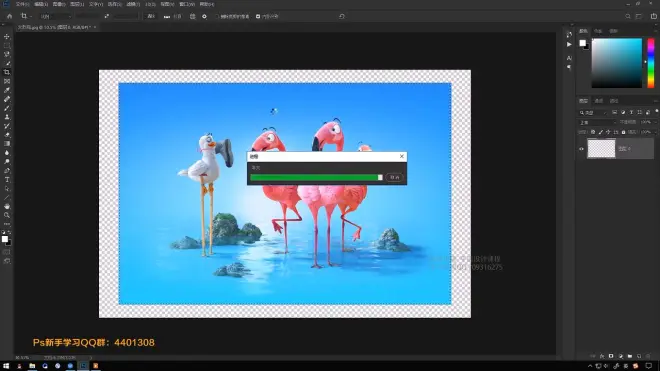Click the color picker gradient field
Screen dimensions: 660x371
click(617, 63)
